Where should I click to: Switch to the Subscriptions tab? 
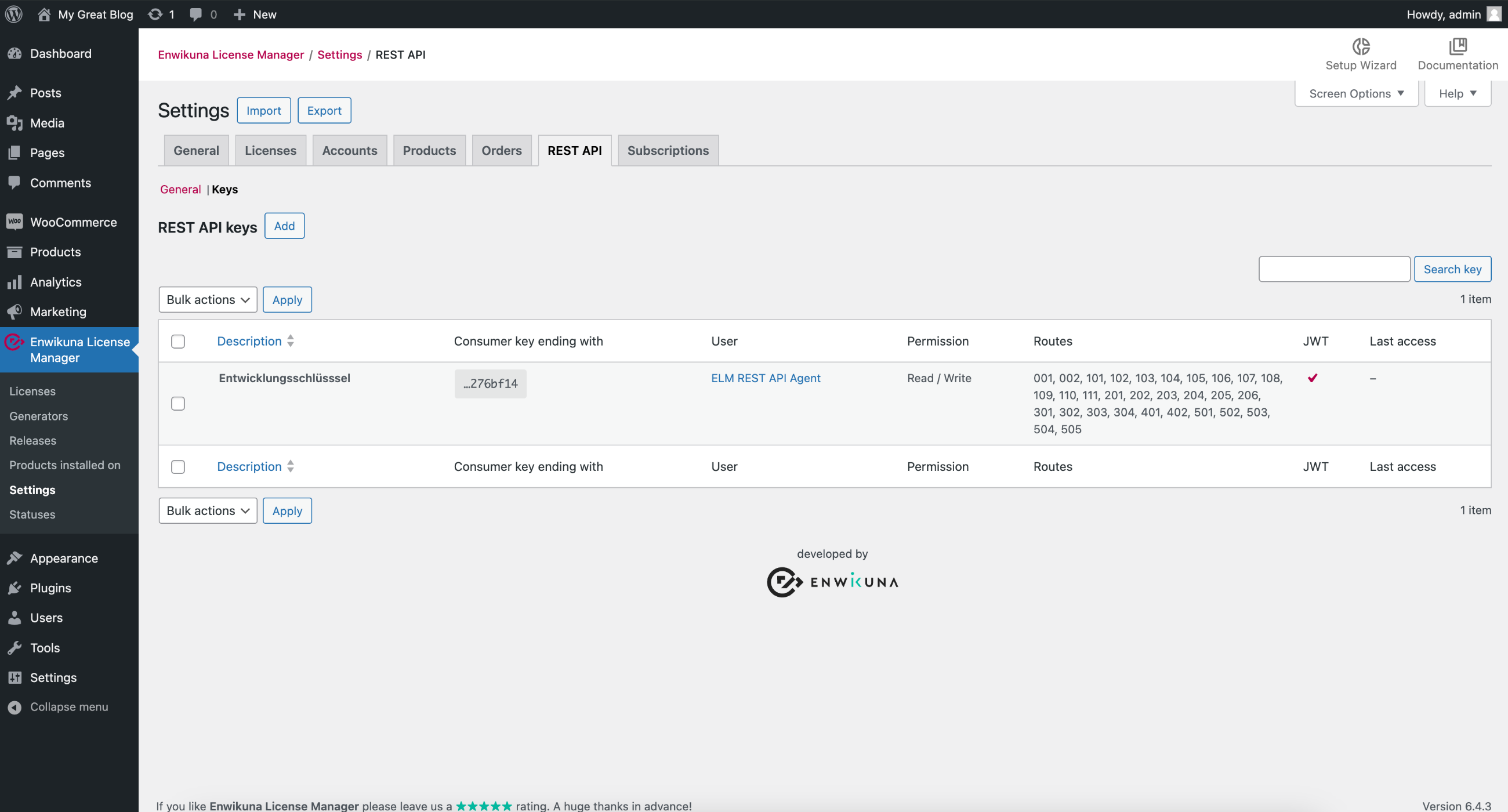[668, 150]
